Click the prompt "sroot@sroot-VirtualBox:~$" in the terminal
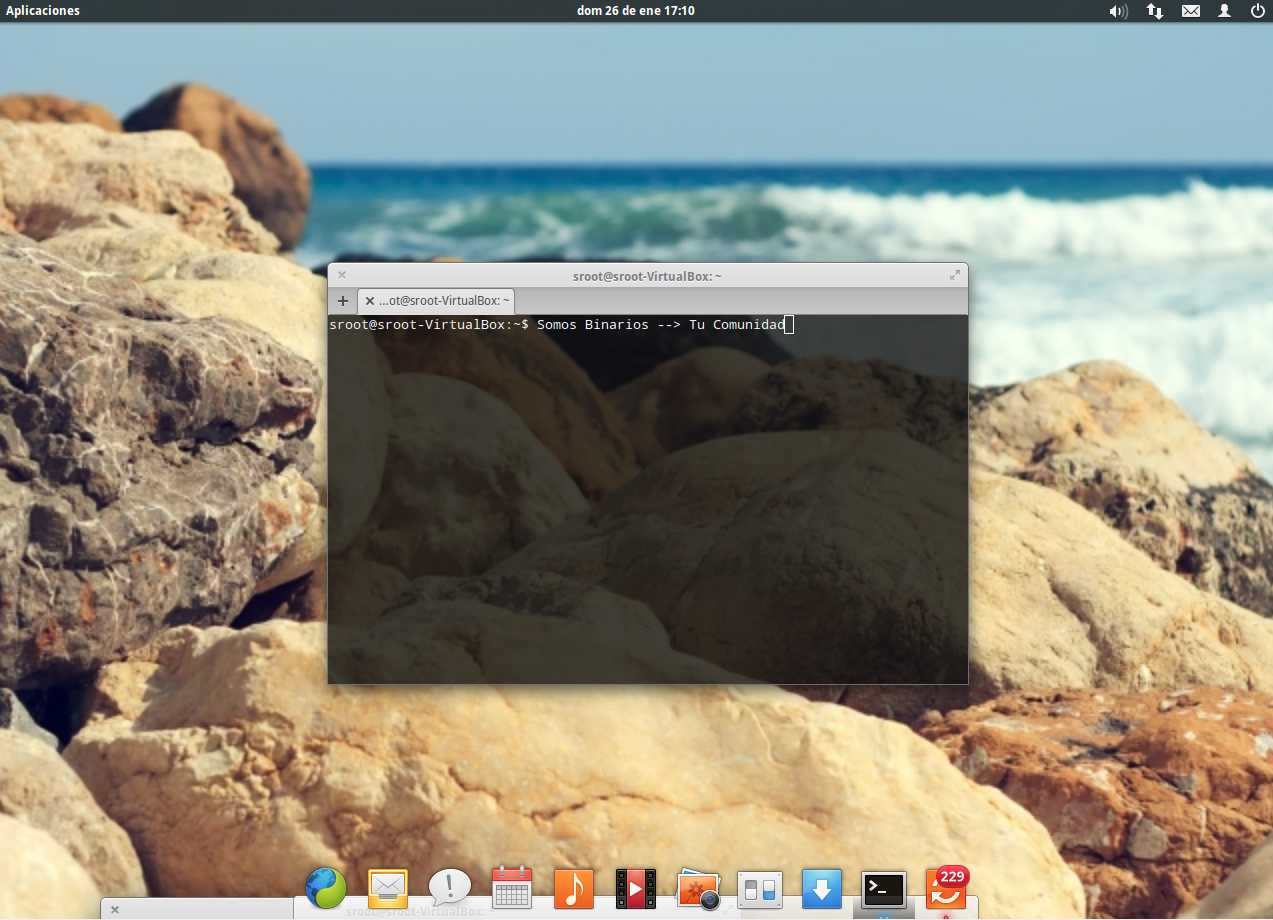1273x920 pixels. pyautogui.click(x=429, y=325)
